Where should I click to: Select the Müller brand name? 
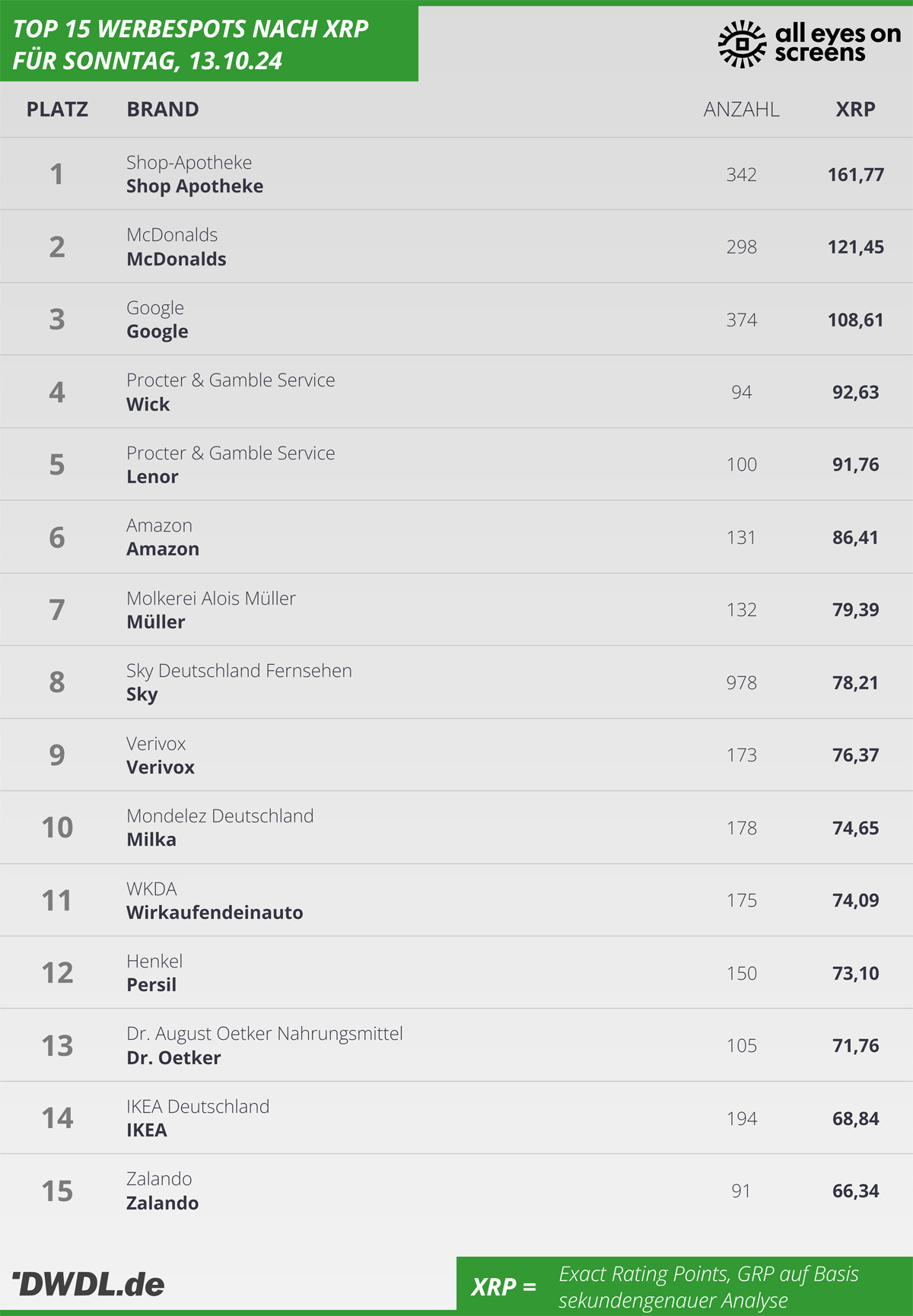[156, 622]
